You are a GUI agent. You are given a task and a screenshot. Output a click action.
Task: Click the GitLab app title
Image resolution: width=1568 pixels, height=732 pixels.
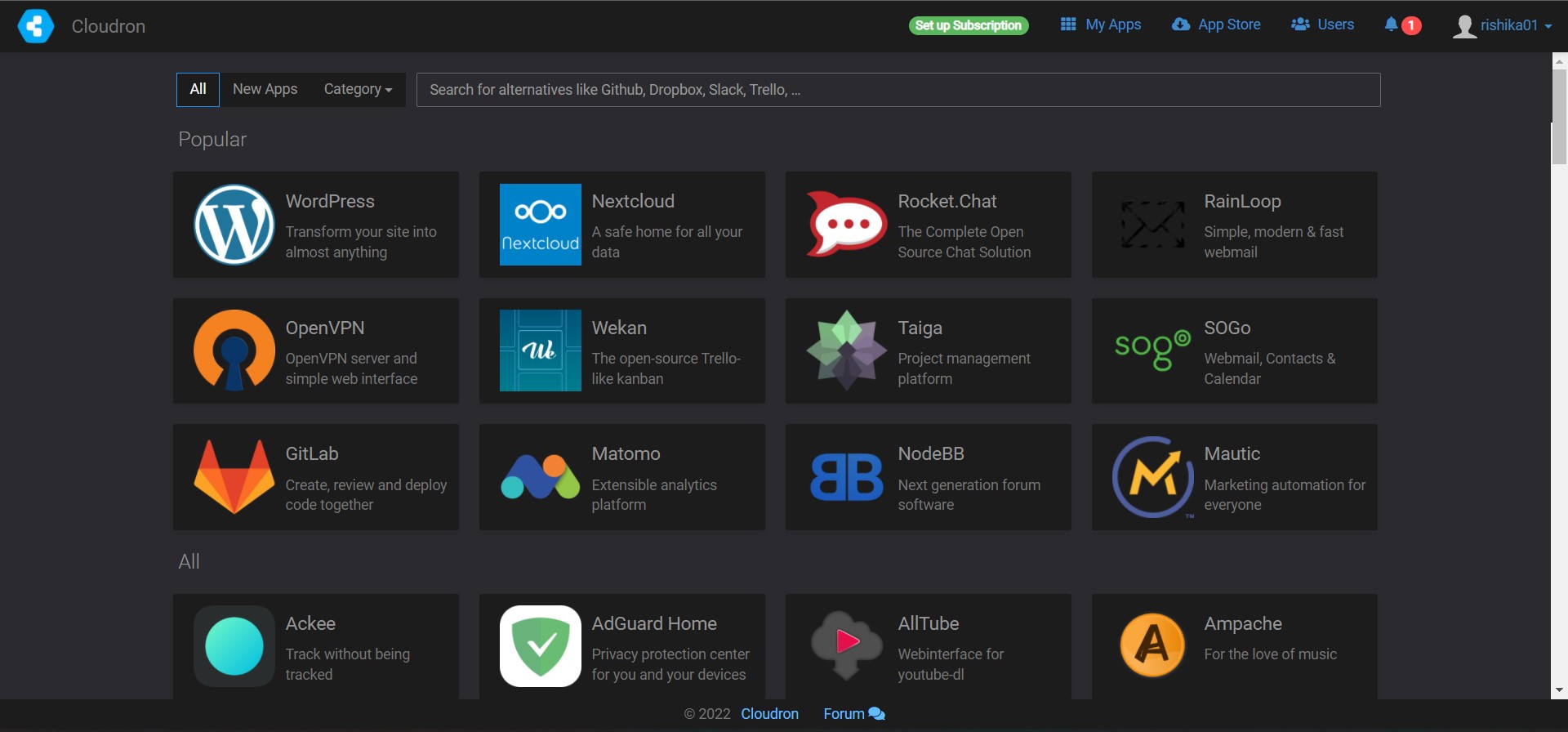click(312, 453)
